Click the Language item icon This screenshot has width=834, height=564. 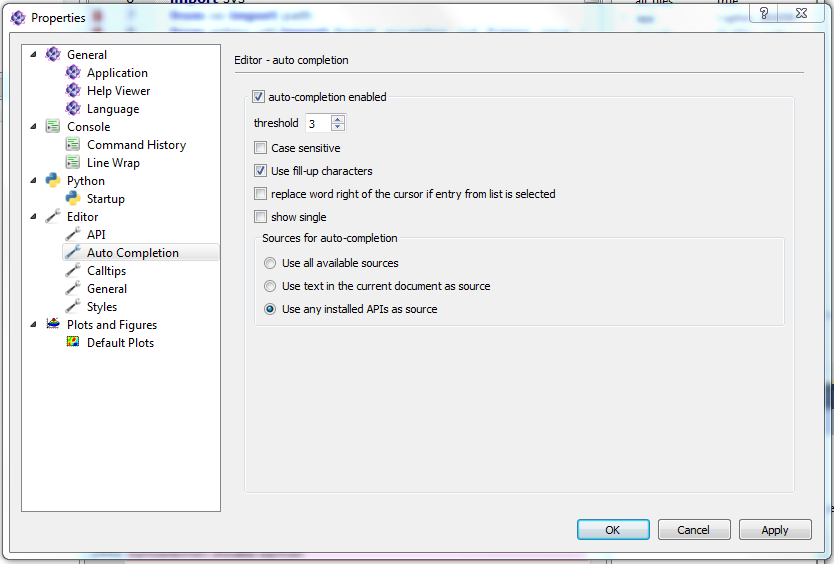tap(73, 109)
